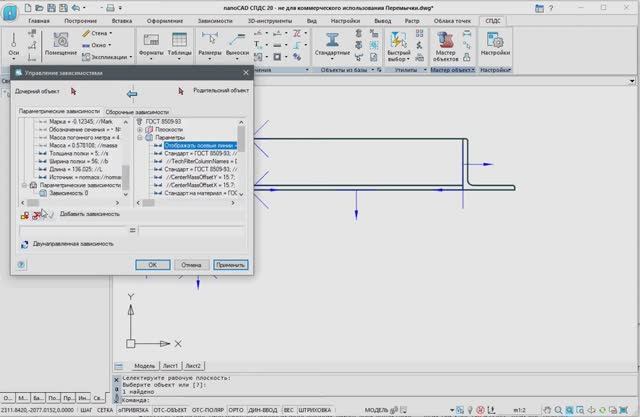Open the Главная ribbon tab
The image size is (640, 417).
pos(39,21)
